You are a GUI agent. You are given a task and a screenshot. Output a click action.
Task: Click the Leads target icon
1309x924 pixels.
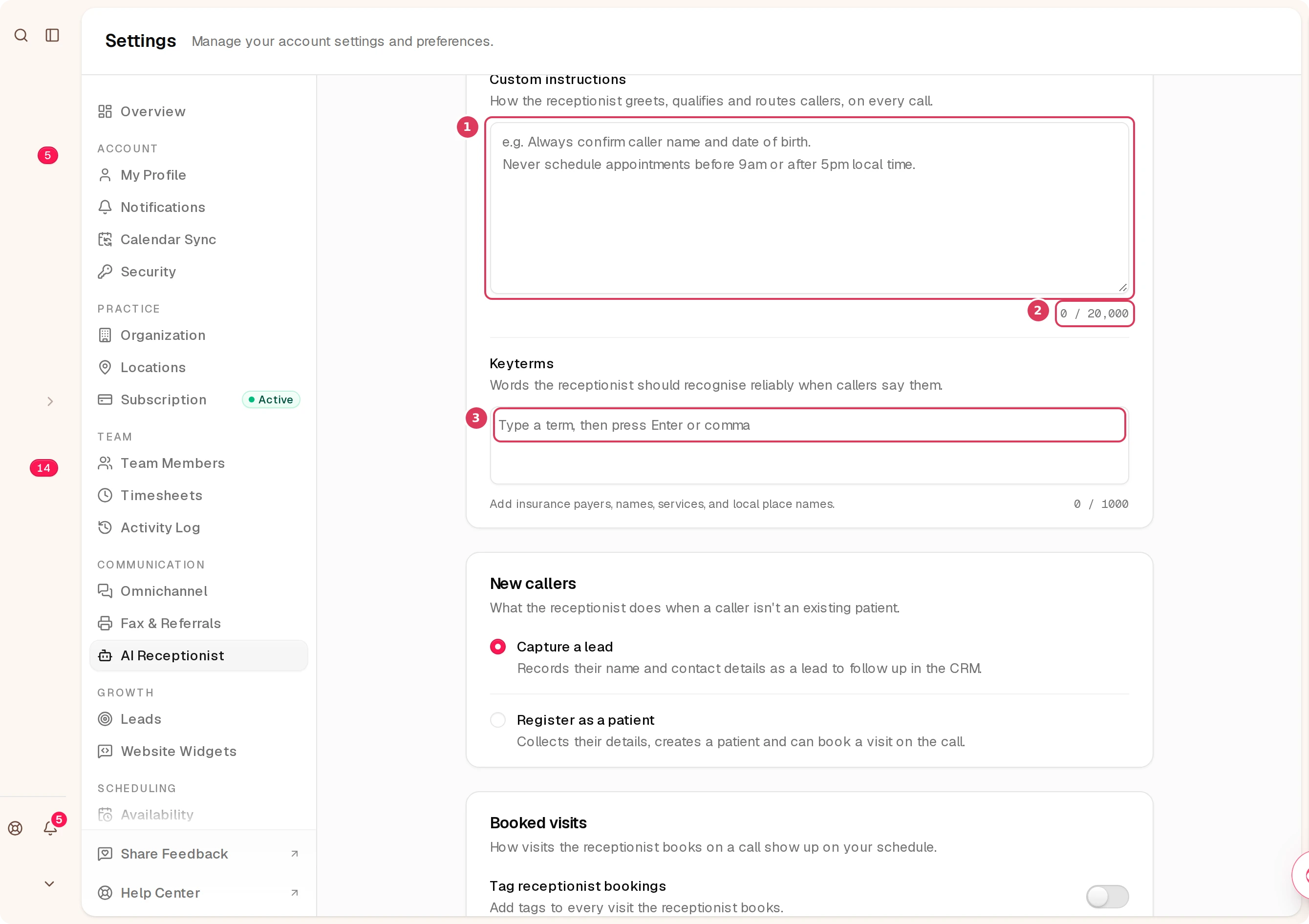[x=105, y=719]
